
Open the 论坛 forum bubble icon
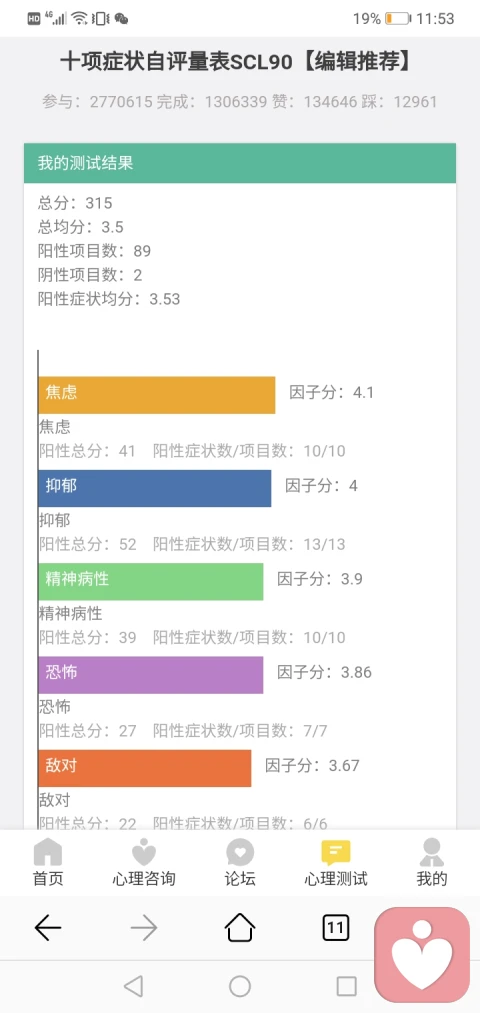click(240, 852)
